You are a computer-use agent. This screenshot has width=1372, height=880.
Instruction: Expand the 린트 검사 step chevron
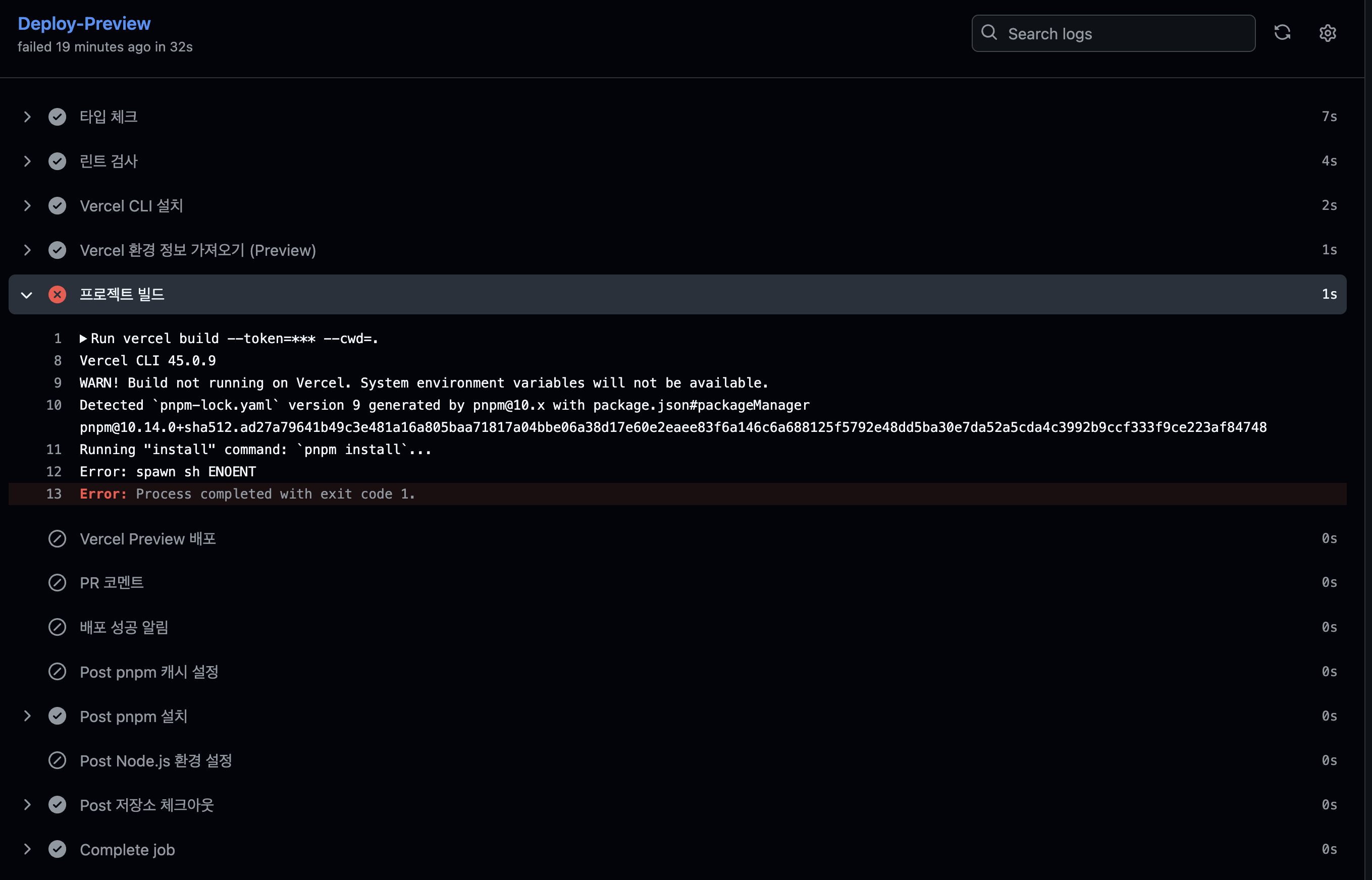pos(27,161)
